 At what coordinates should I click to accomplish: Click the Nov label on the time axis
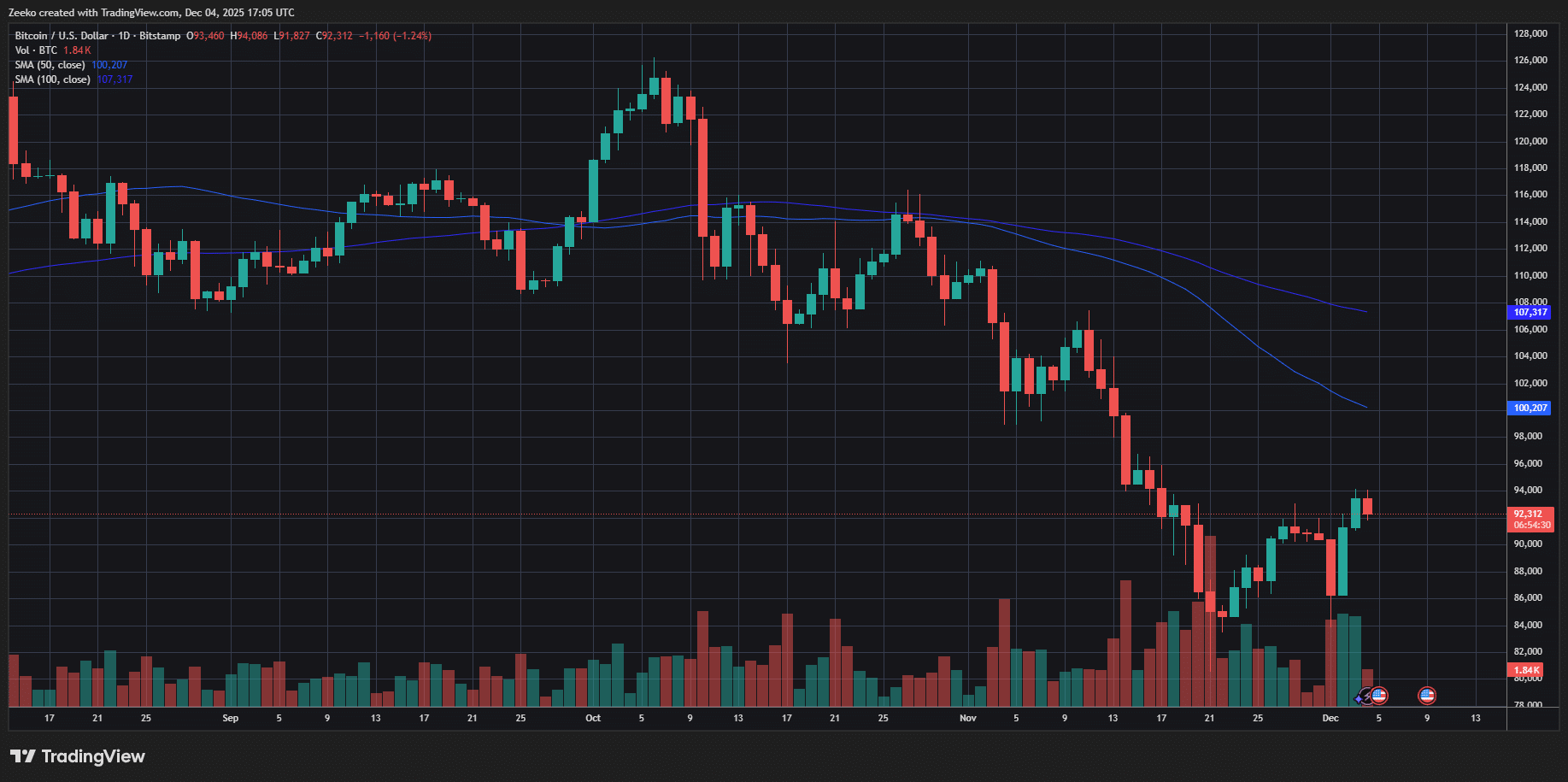[967, 719]
